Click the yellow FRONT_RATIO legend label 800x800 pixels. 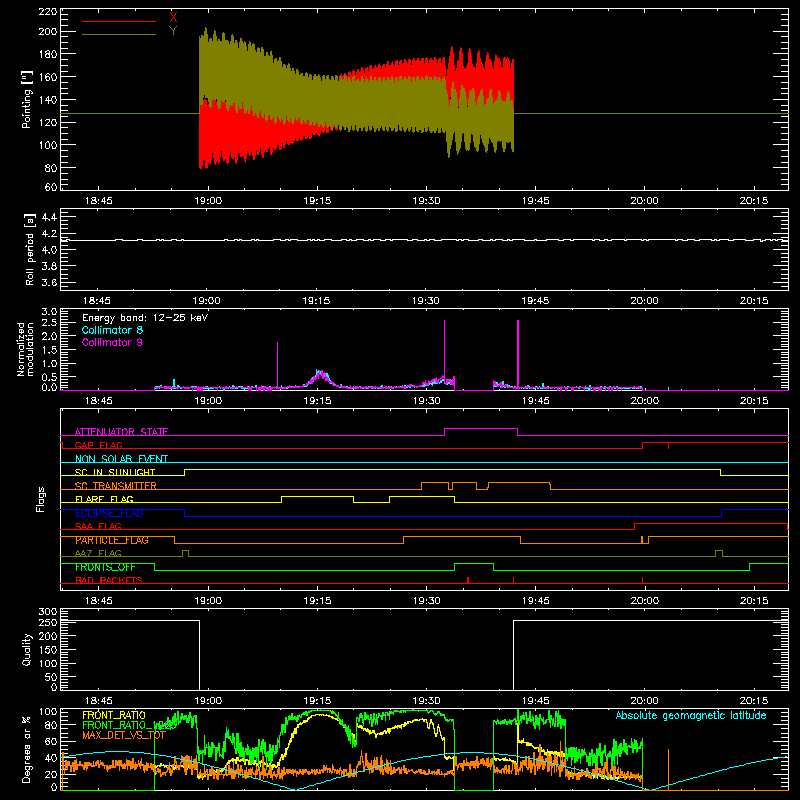pyautogui.click(x=114, y=715)
